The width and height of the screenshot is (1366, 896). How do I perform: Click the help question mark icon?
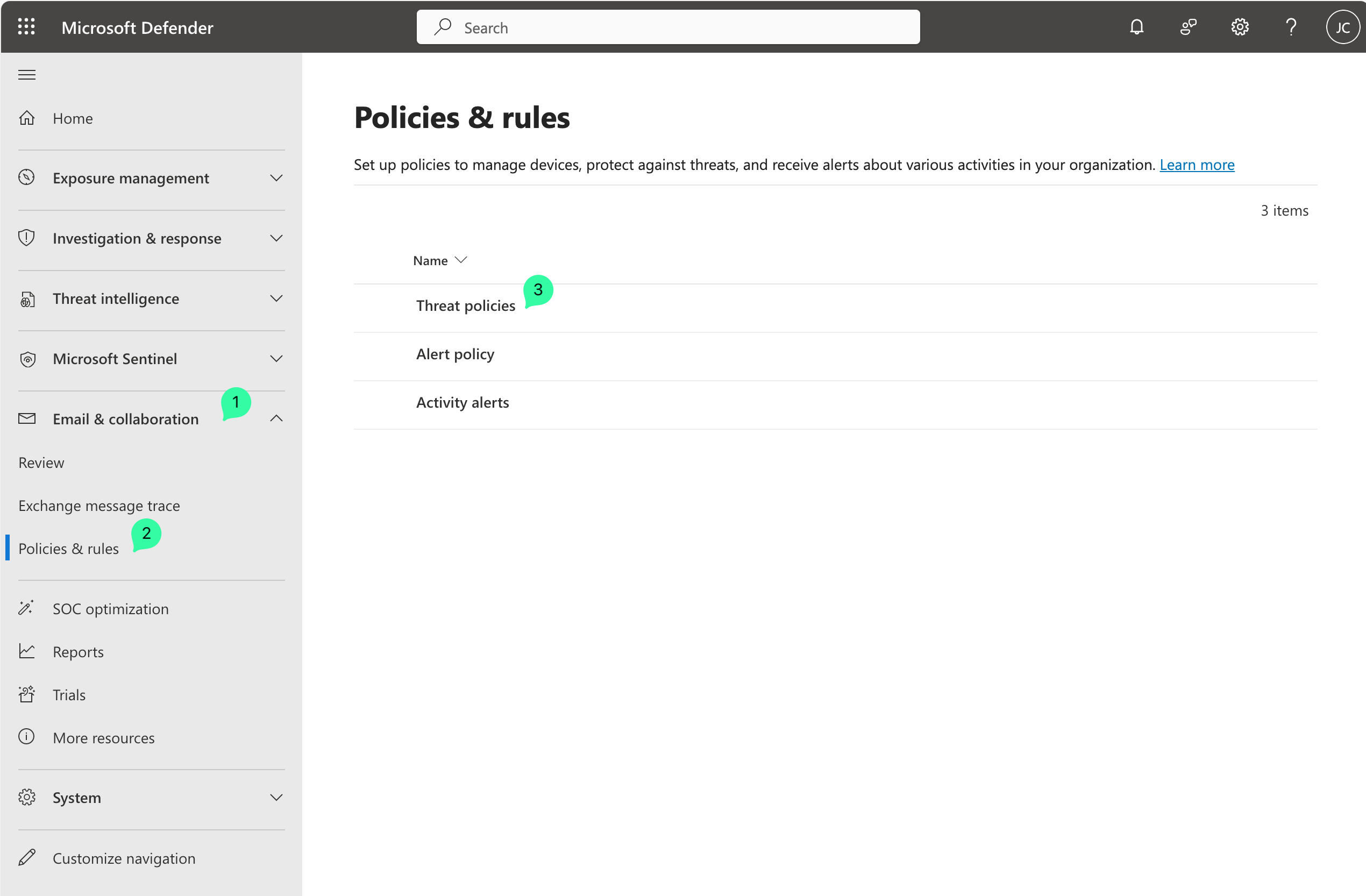click(1291, 27)
